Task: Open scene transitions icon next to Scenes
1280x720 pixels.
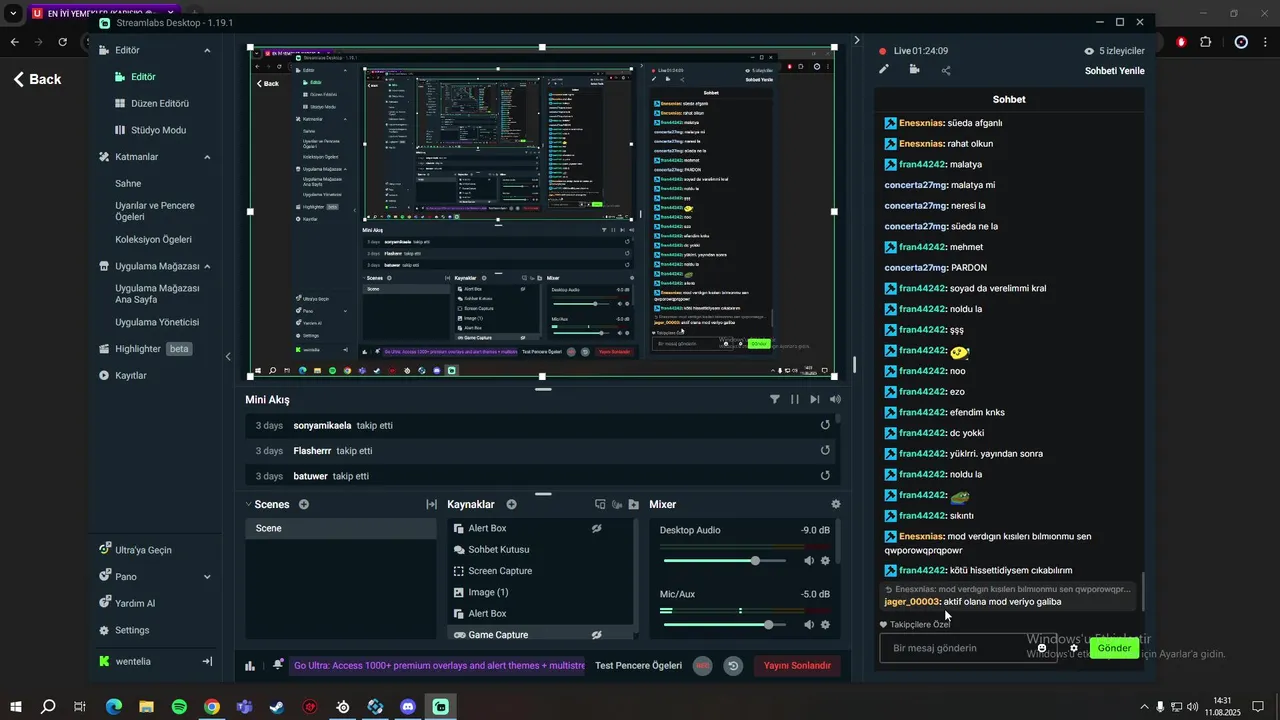Action: (432, 505)
